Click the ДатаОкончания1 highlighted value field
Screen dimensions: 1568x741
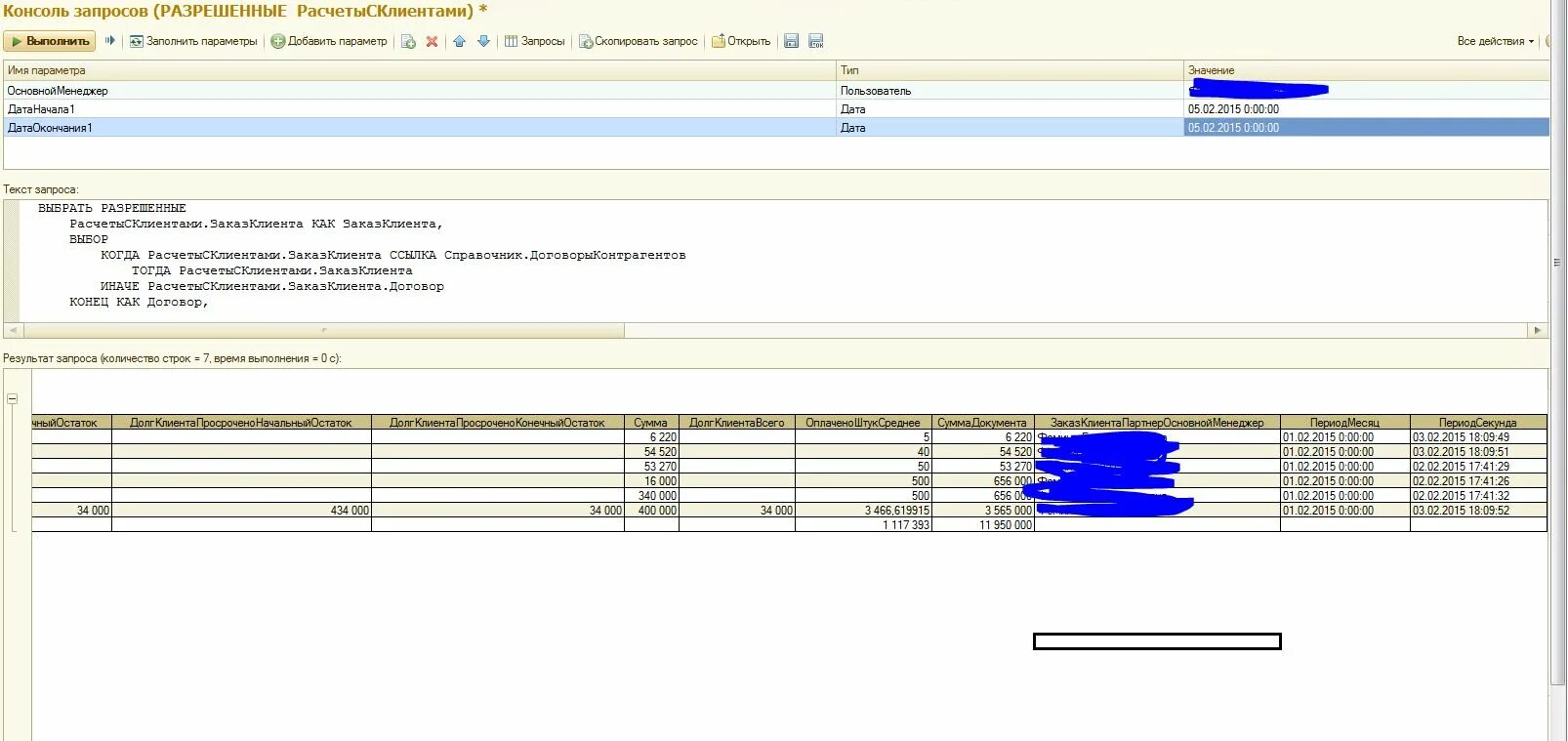1366,128
